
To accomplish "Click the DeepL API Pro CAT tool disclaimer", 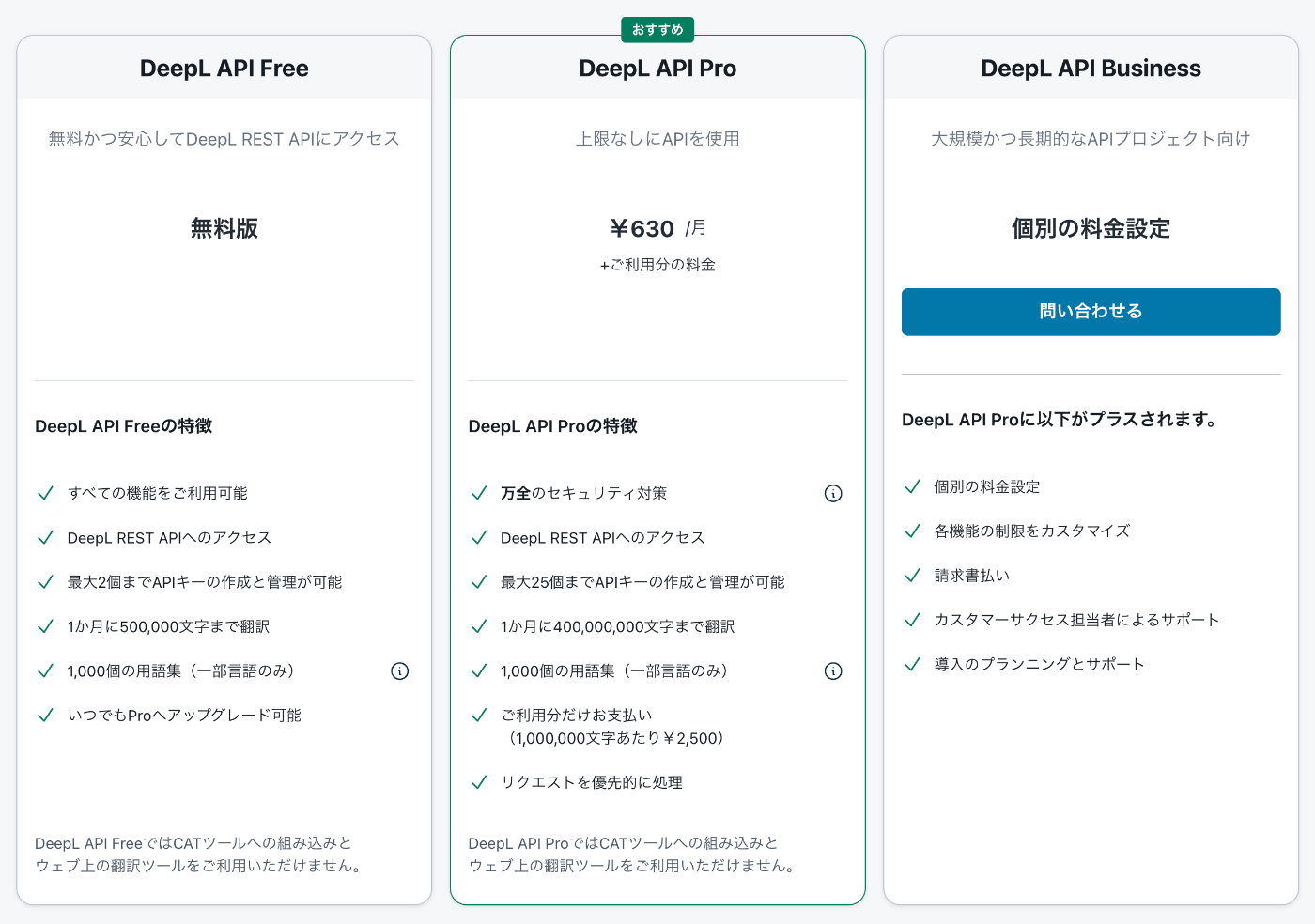I will [632, 855].
